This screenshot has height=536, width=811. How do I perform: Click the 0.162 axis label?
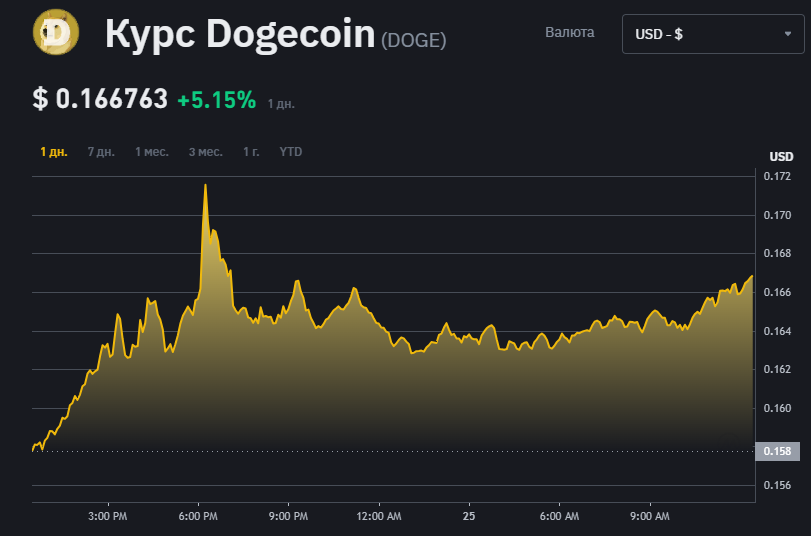coord(777,369)
